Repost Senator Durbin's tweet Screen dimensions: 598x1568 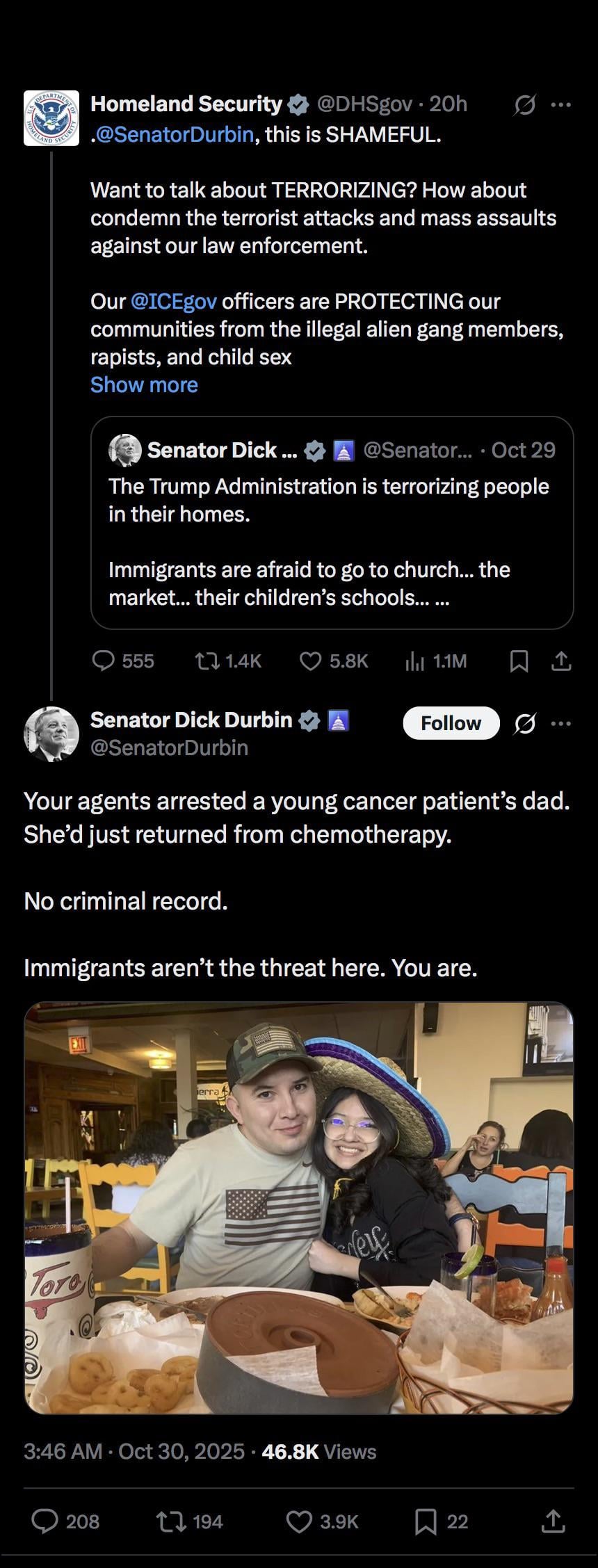[x=172, y=1521]
